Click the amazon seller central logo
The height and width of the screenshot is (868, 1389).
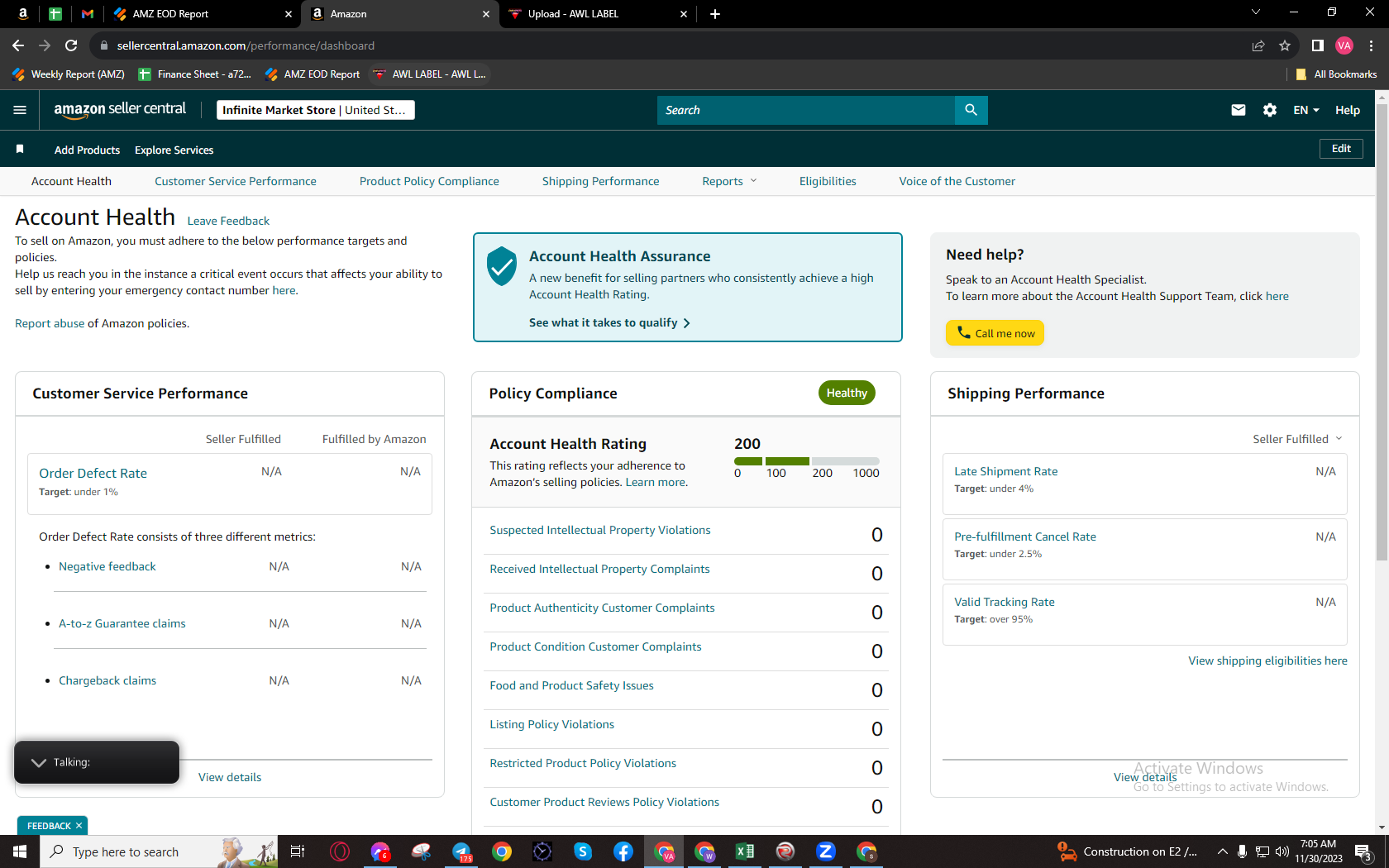[120, 110]
